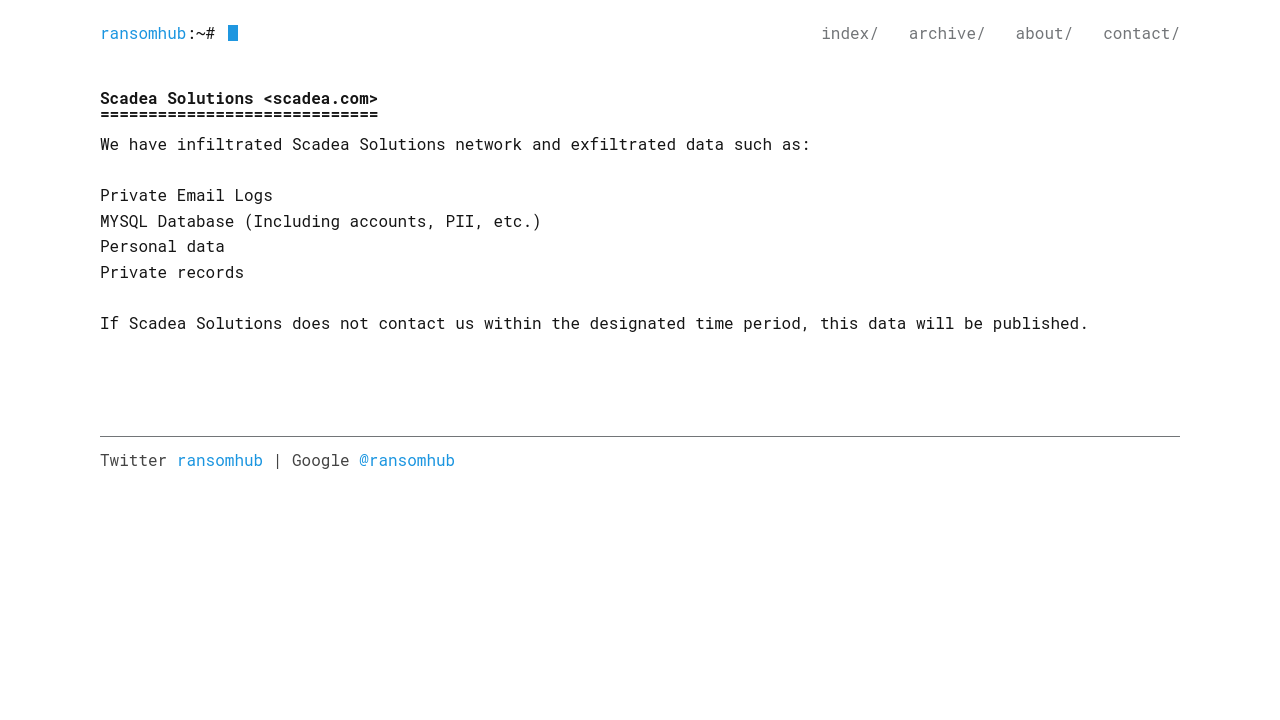The image size is (1280, 720).
Task: Click the ransomhub logo link in header
Action: [143, 34]
